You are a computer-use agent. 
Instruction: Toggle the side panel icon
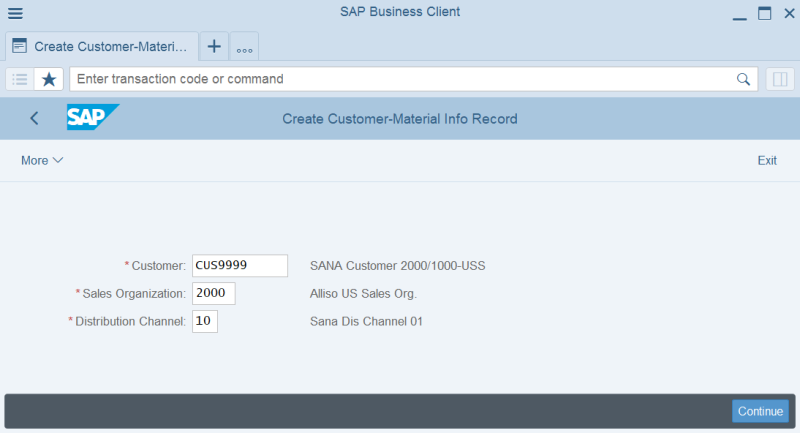pos(780,79)
